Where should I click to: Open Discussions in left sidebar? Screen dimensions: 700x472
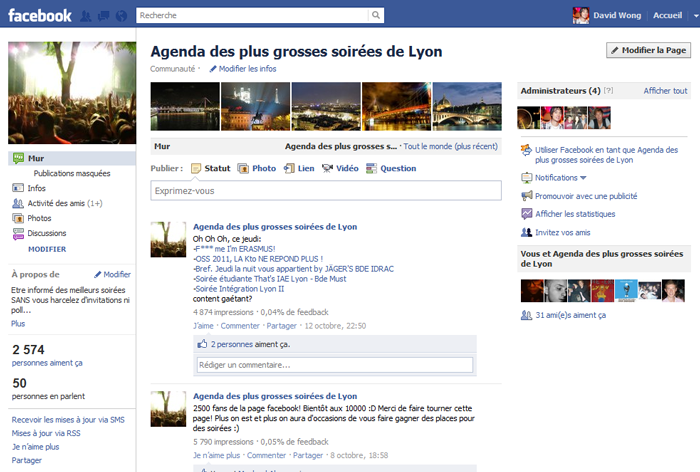[x=46, y=233]
